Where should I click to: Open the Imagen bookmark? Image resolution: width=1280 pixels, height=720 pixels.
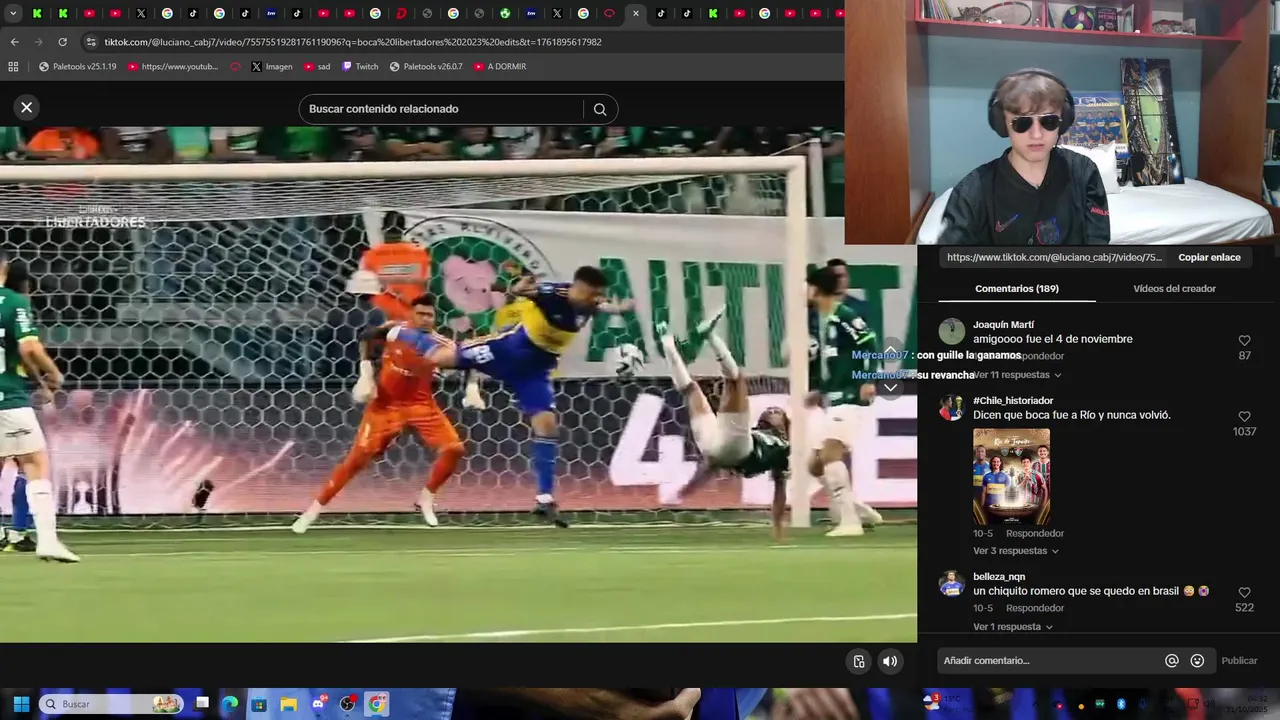tap(272, 66)
